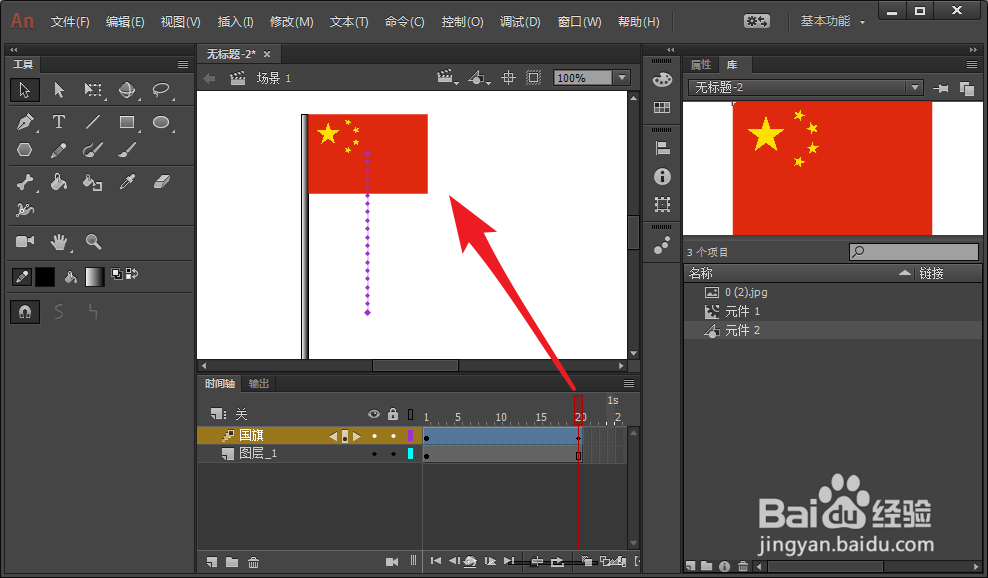Screen dimensions: 988x578
Task: Open the 修改(M) menu
Action: click(292, 22)
